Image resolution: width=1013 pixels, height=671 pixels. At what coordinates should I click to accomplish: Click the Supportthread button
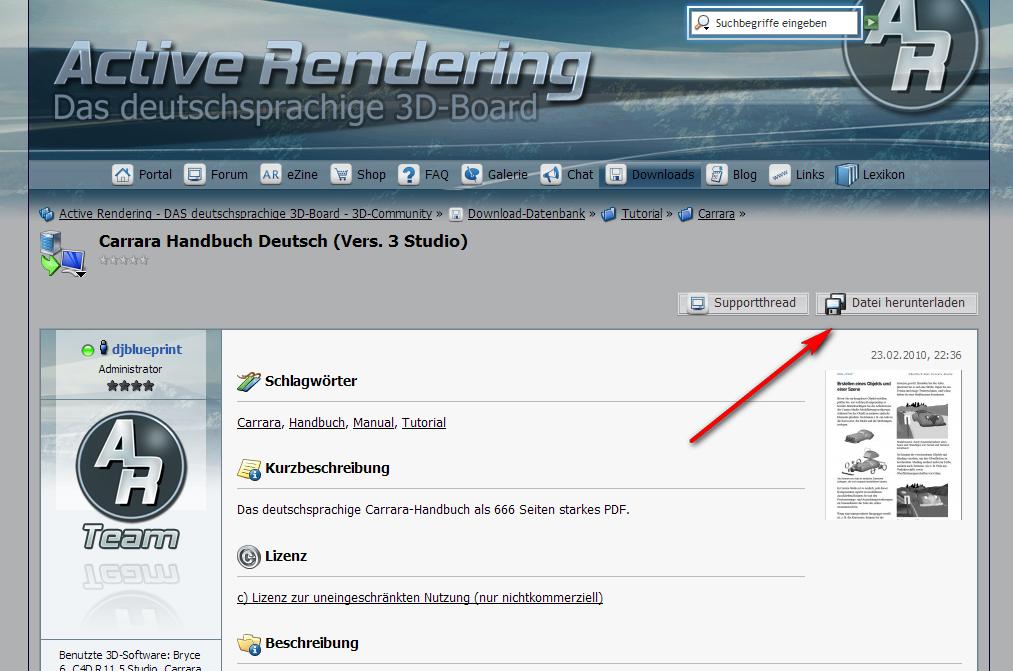743,303
